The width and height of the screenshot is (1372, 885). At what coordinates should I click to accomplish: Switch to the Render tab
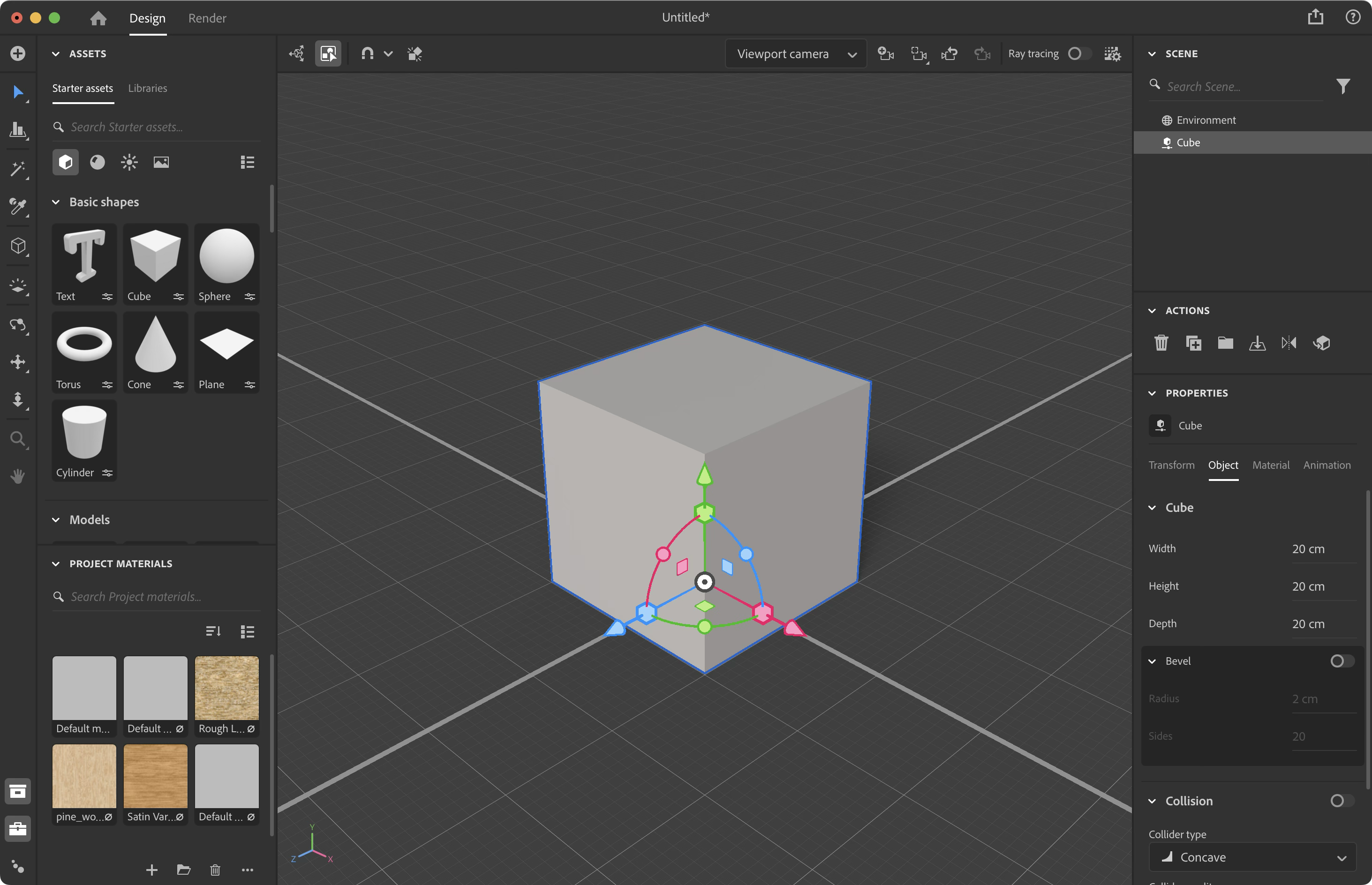(207, 18)
